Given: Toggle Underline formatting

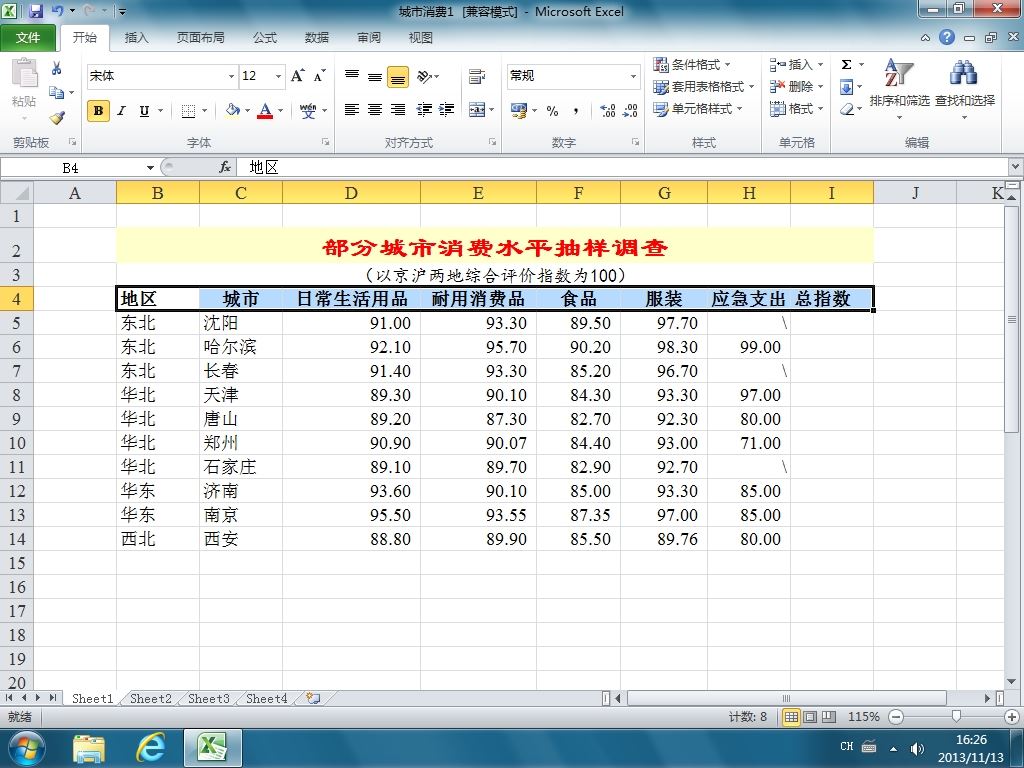Looking at the screenshot, I should [x=144, y=111].
